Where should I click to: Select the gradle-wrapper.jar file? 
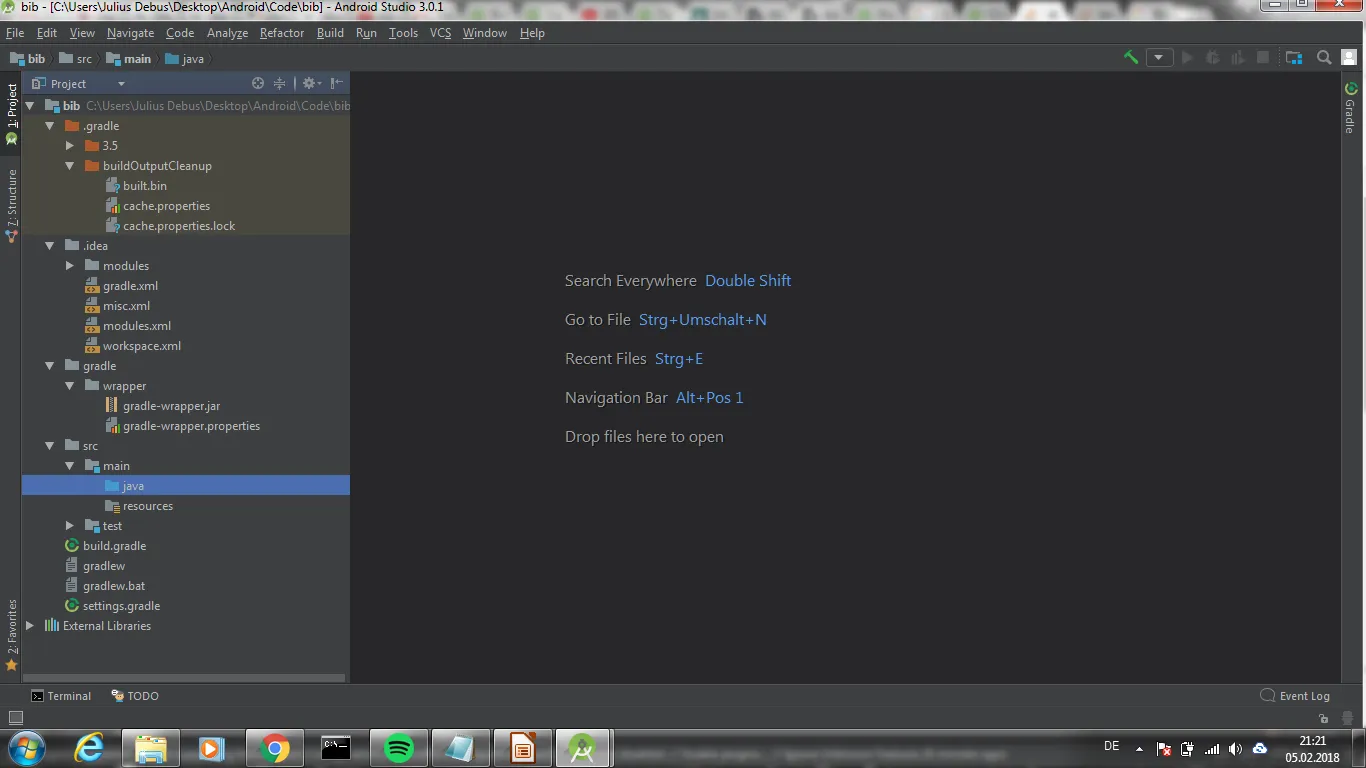point(162,406)
